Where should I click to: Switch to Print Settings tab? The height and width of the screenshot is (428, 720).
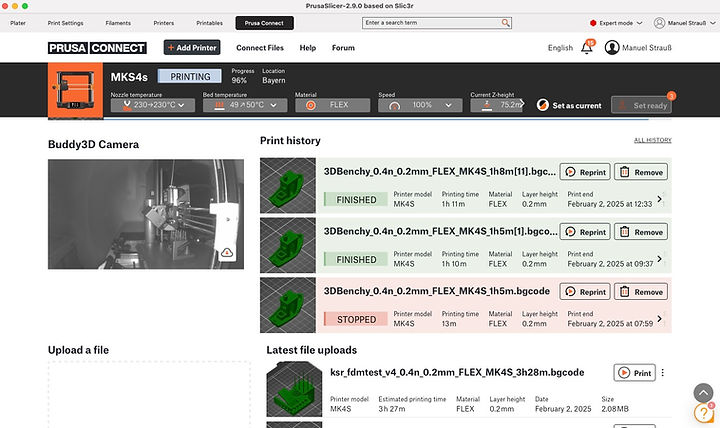[66, 23]
